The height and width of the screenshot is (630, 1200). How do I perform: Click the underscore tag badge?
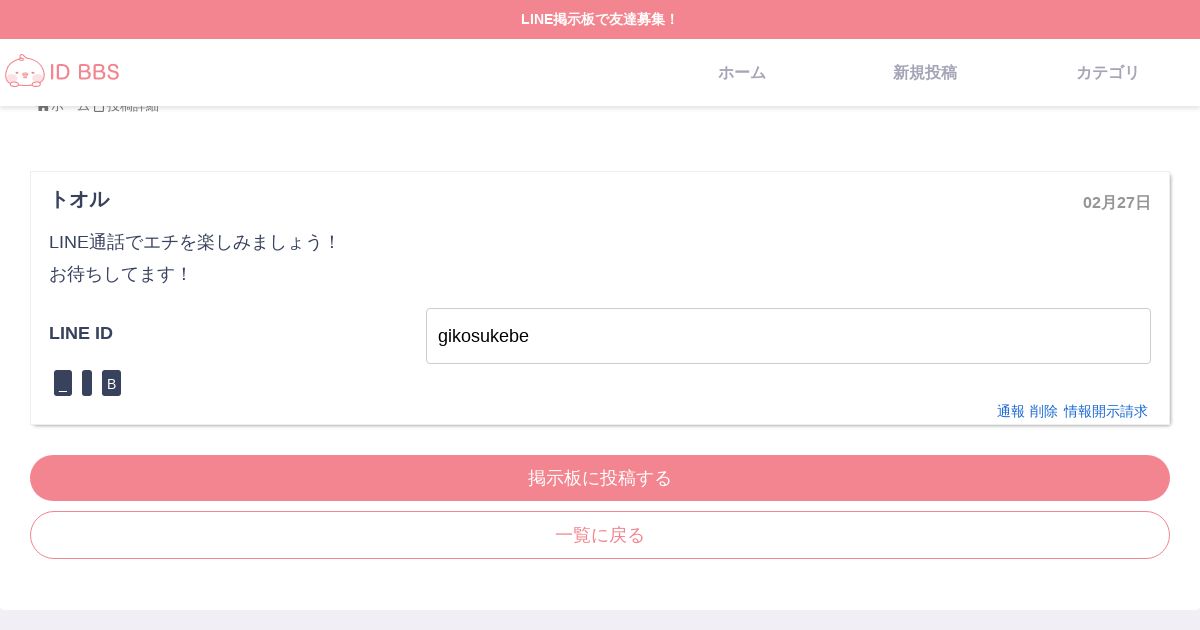(x=63, y=383)
